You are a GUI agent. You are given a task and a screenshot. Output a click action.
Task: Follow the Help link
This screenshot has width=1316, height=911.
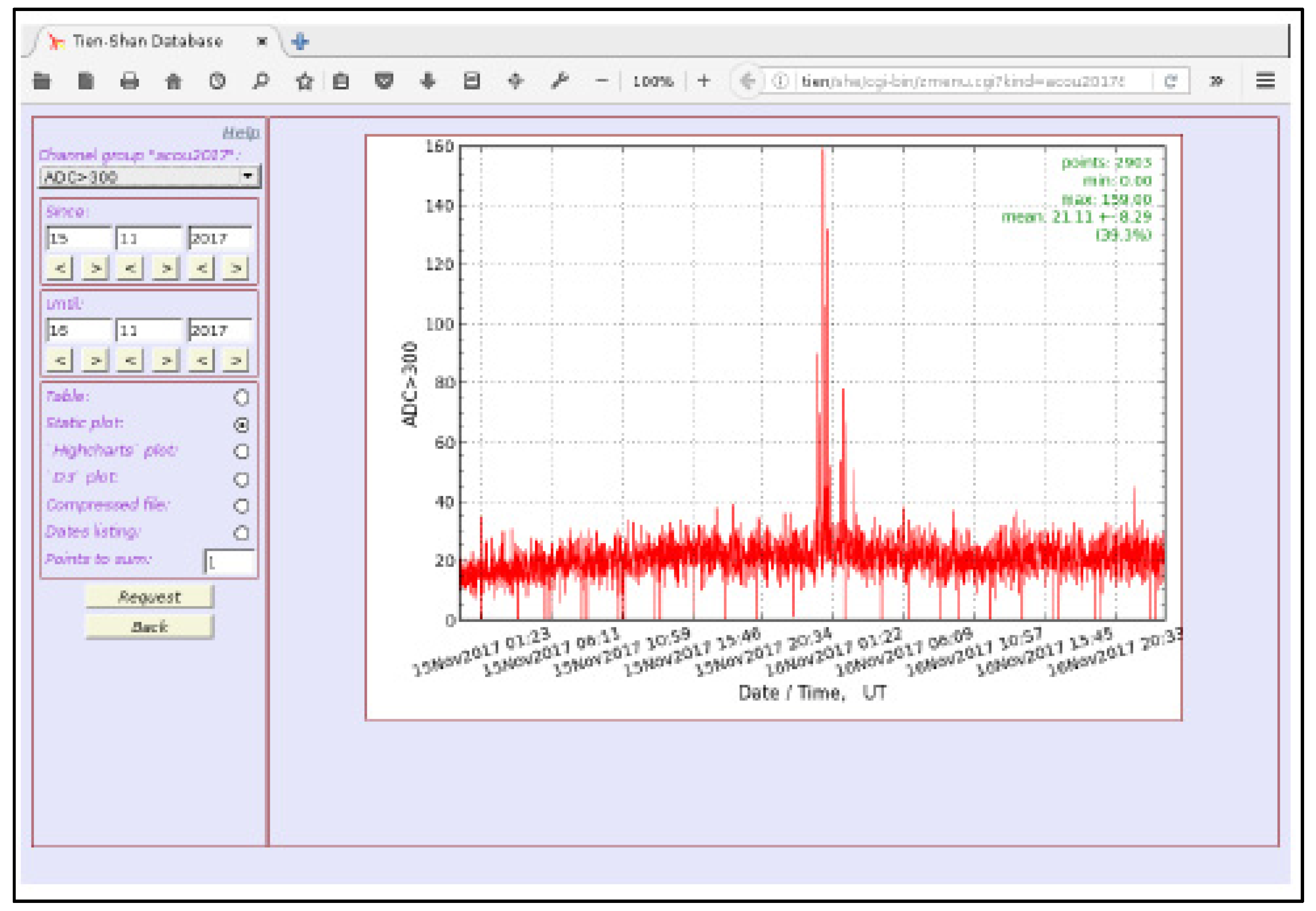click(242, 133)
